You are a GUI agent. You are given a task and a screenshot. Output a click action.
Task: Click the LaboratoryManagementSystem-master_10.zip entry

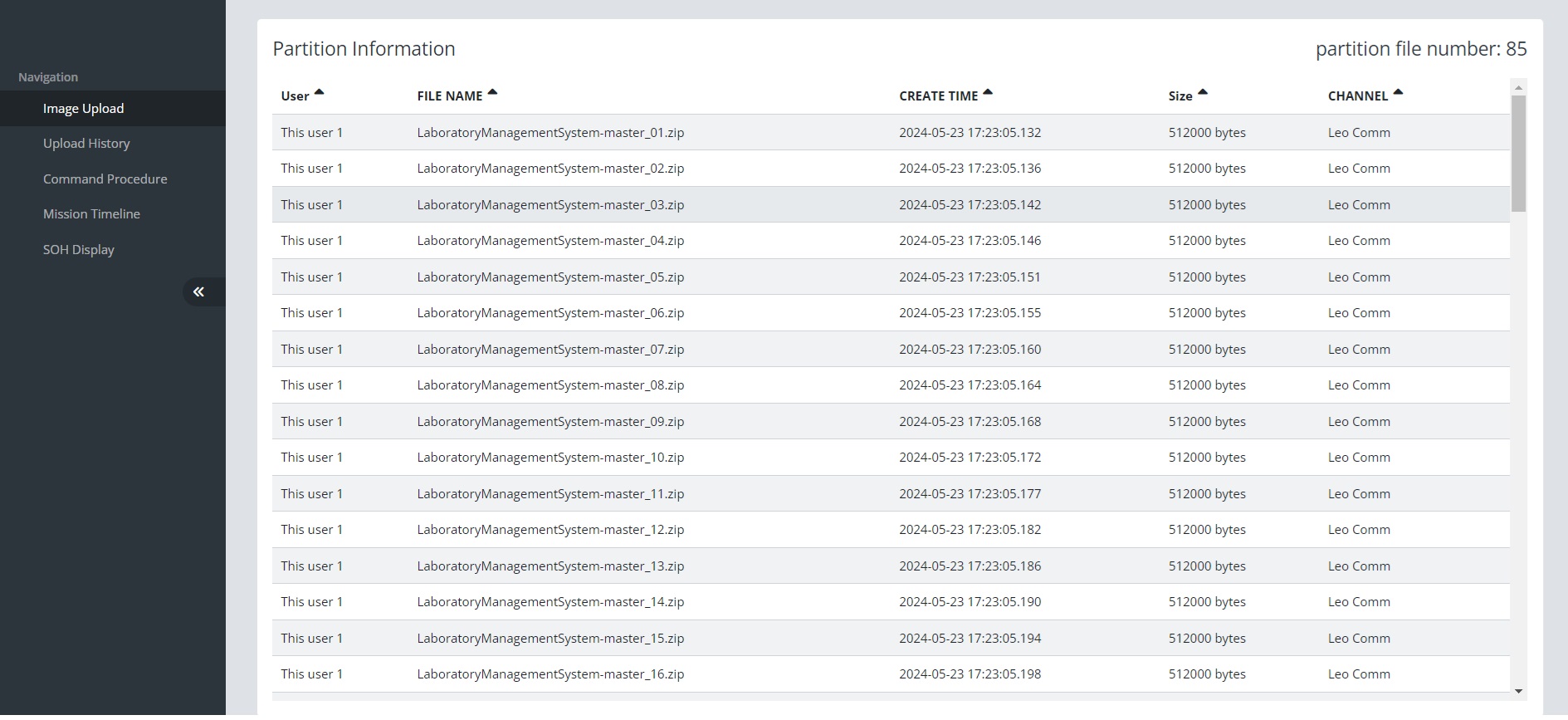coord(550,458)
